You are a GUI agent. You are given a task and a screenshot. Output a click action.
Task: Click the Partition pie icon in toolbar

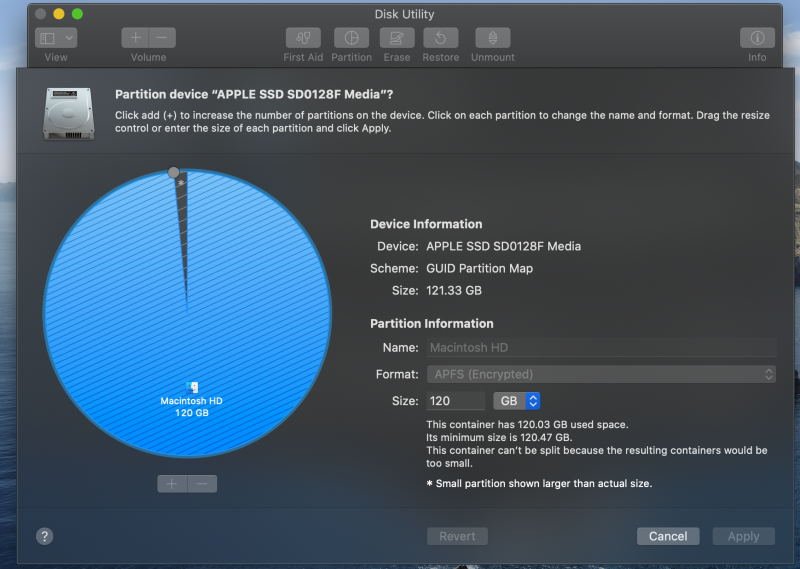(x=352, y=38)
